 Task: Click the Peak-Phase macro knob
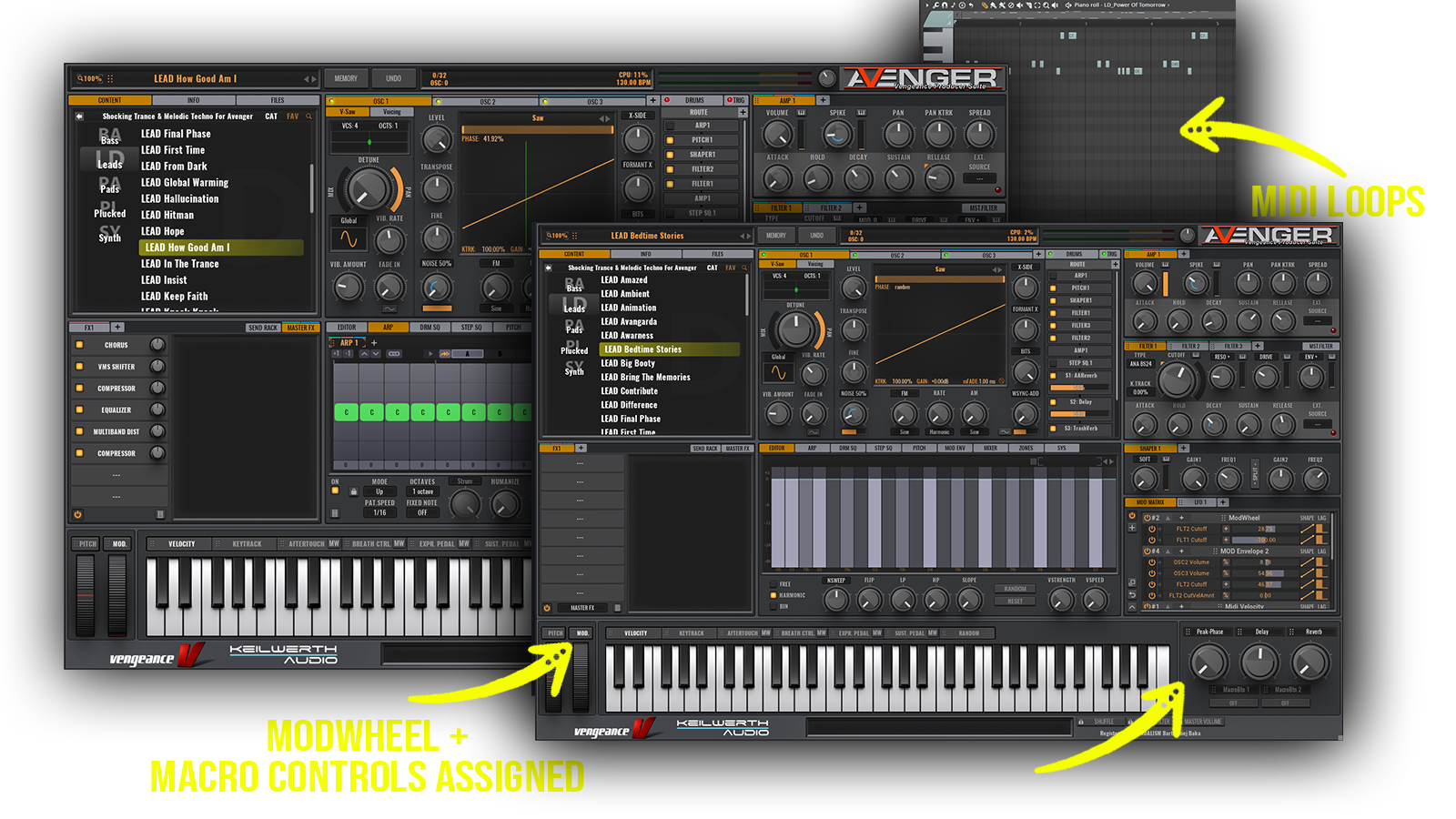1209,662
